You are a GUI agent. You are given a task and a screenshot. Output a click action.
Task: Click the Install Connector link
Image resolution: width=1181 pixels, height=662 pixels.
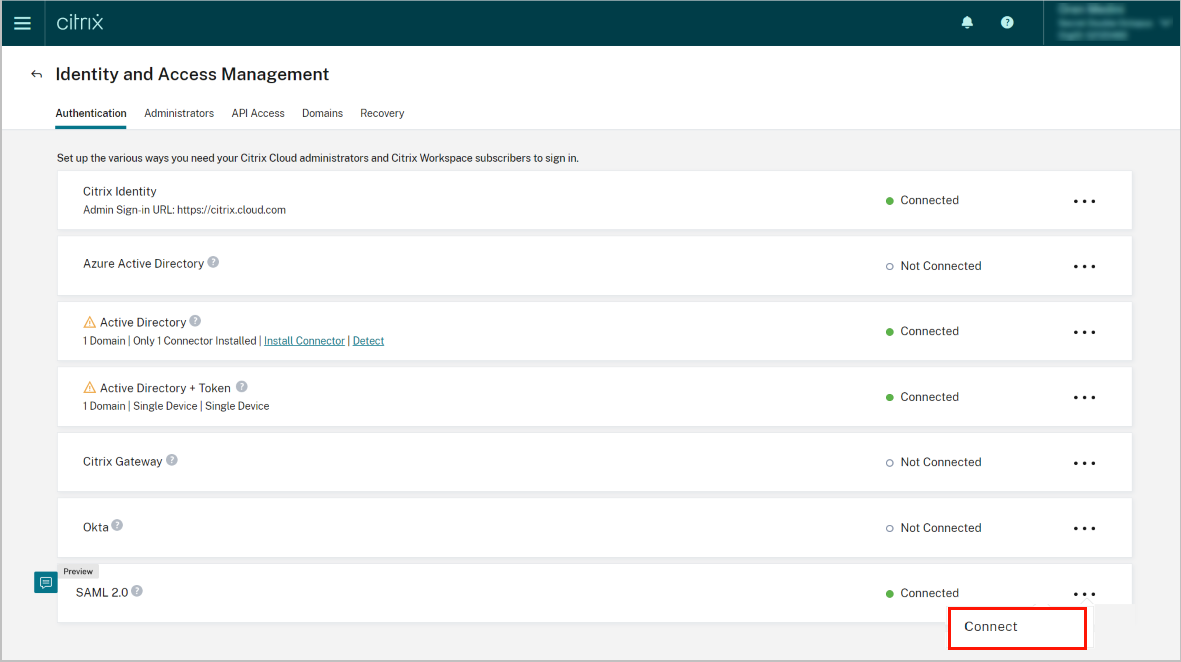pos(304,340)
